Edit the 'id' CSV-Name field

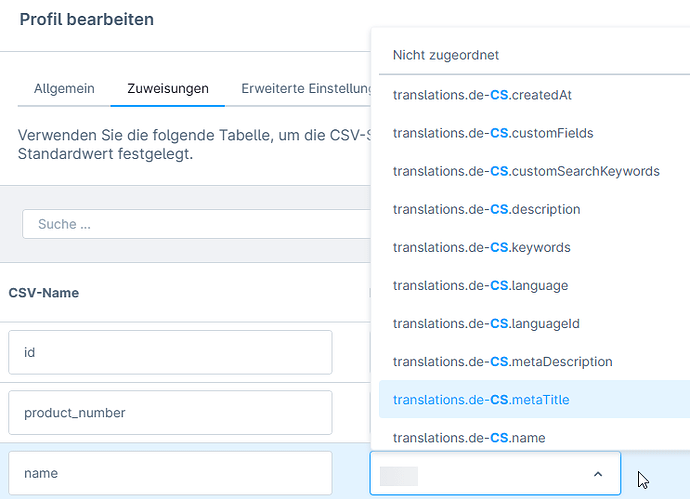click(x=170, y=352)
